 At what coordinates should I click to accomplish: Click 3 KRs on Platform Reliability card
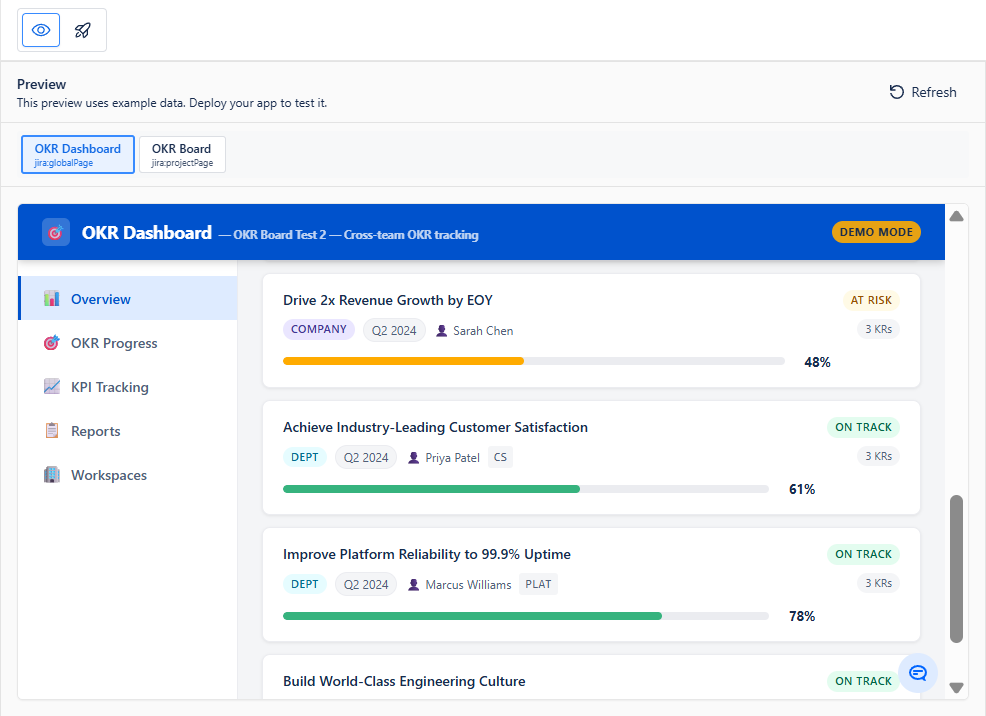coord(878,583)
